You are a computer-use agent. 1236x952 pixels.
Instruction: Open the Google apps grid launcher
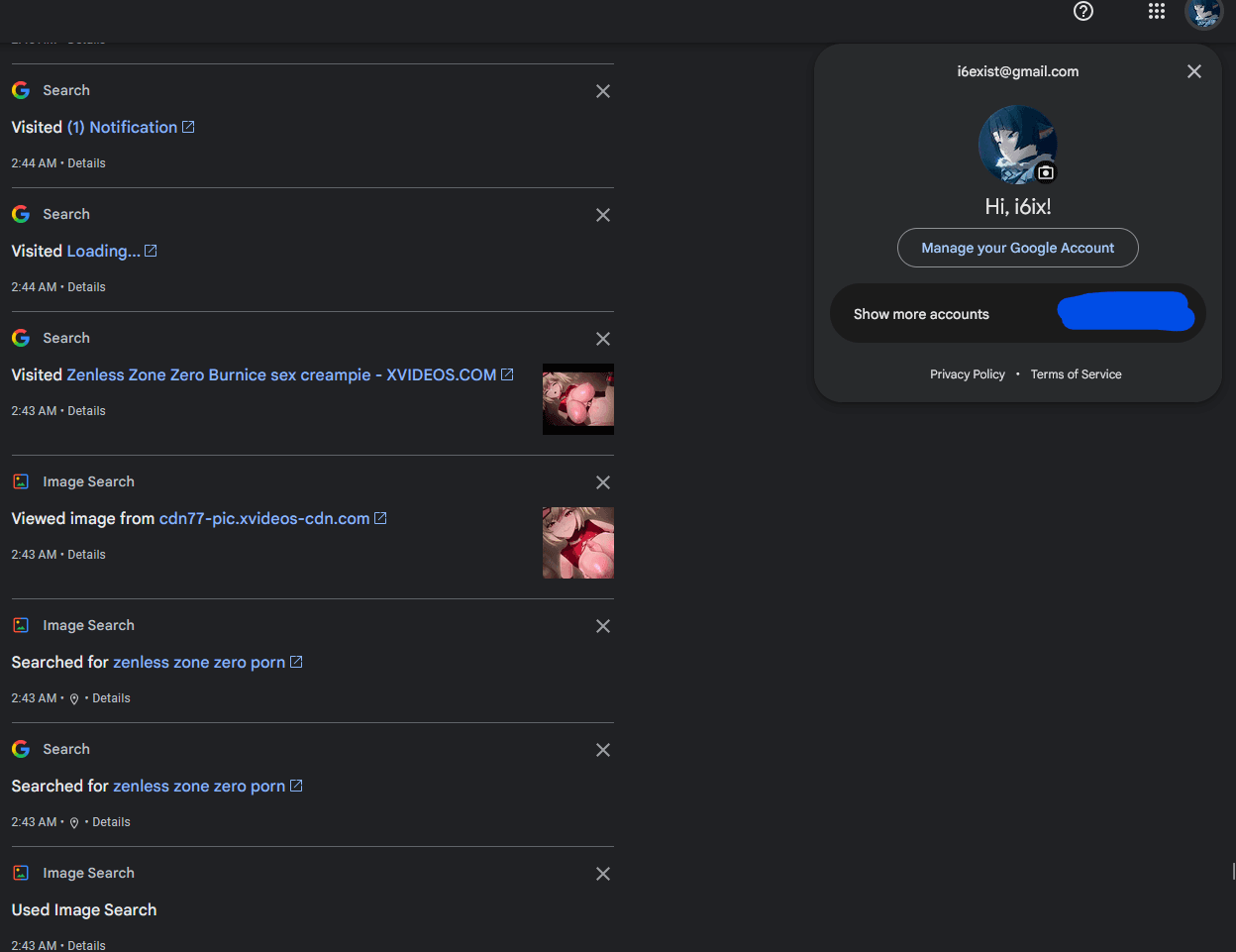(1156, 12)
